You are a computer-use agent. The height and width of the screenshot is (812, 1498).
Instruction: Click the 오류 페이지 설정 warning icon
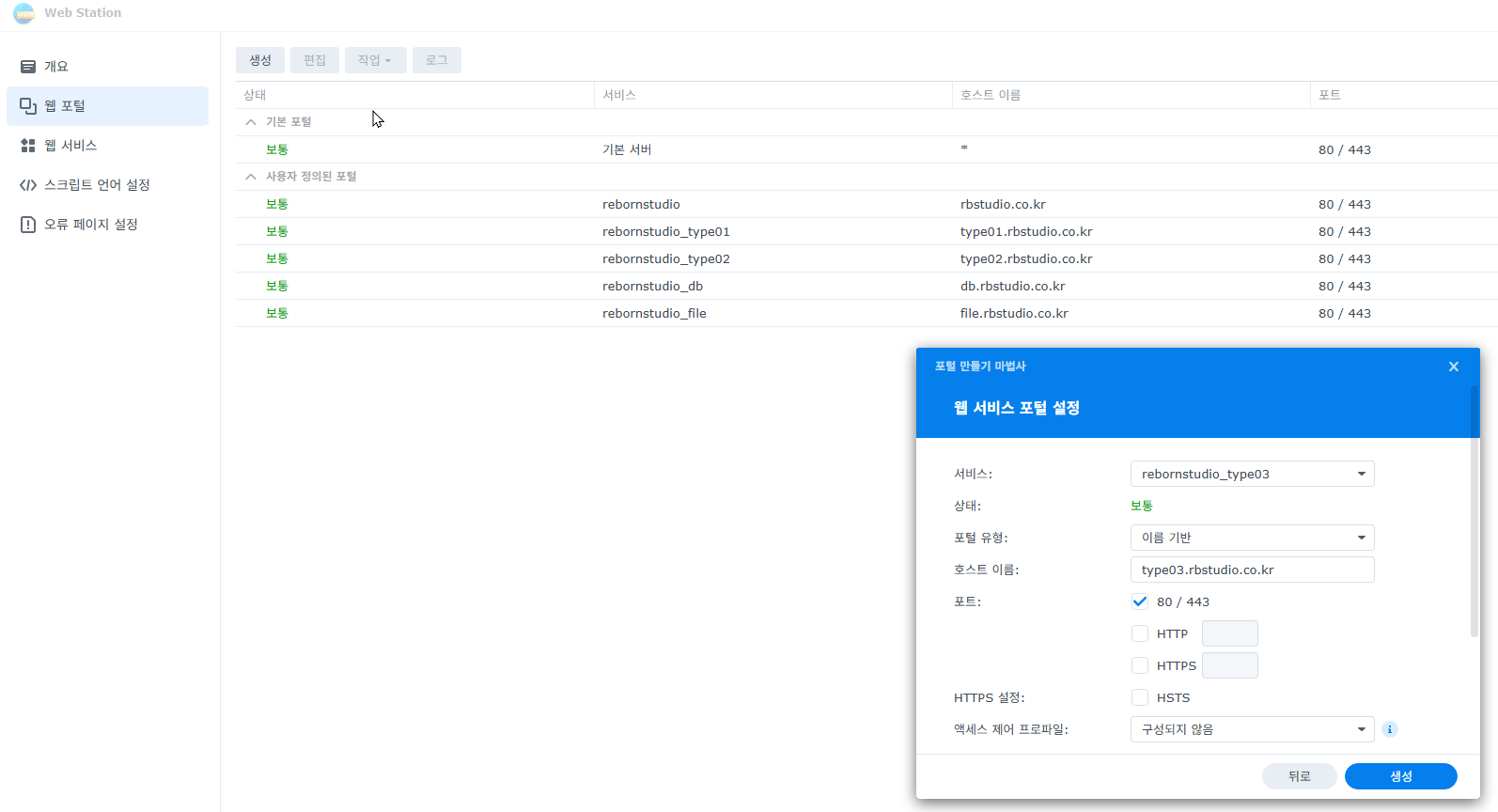point(28,225)
